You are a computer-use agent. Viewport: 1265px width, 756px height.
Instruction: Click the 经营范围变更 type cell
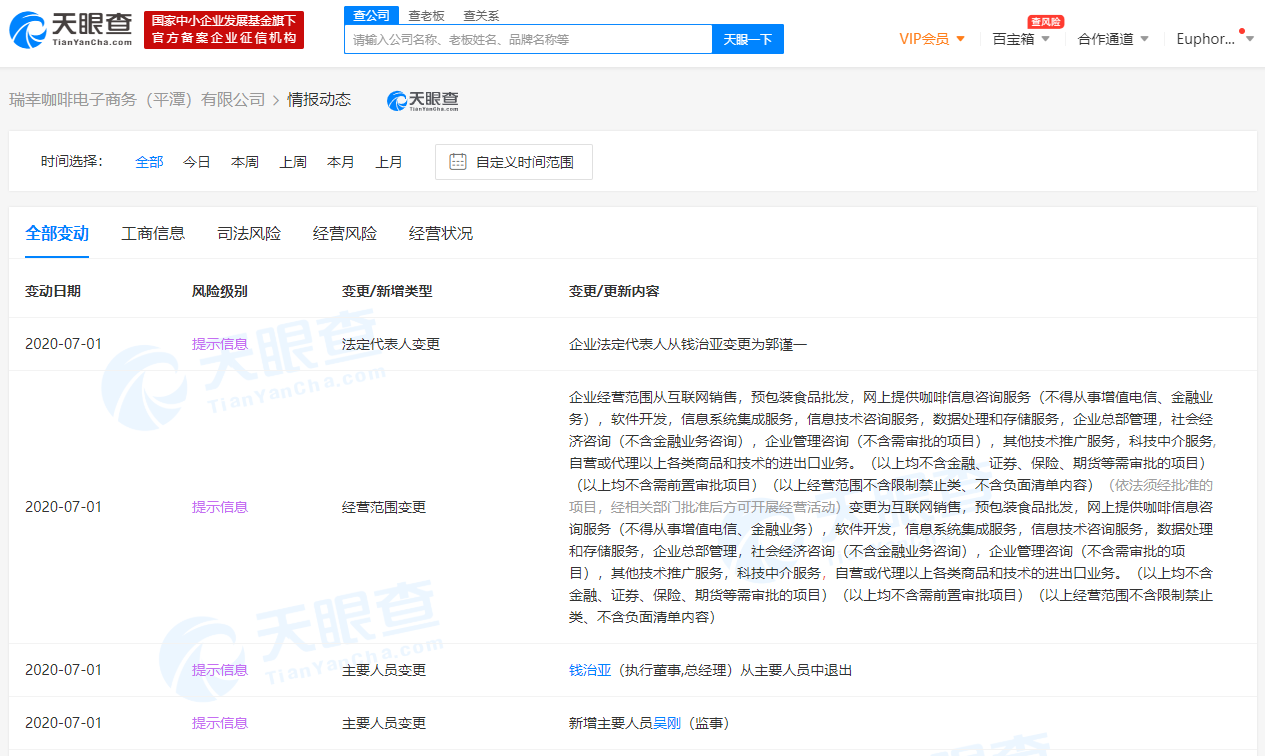(x=384, y=507)
